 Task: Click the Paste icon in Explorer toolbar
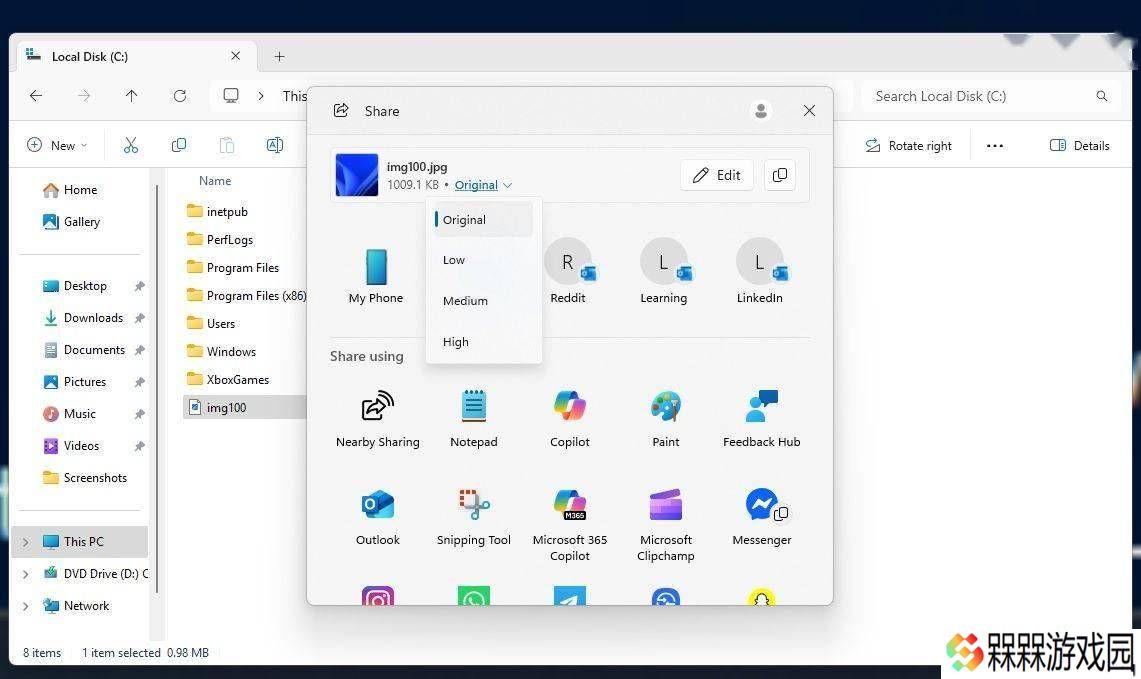227,146
